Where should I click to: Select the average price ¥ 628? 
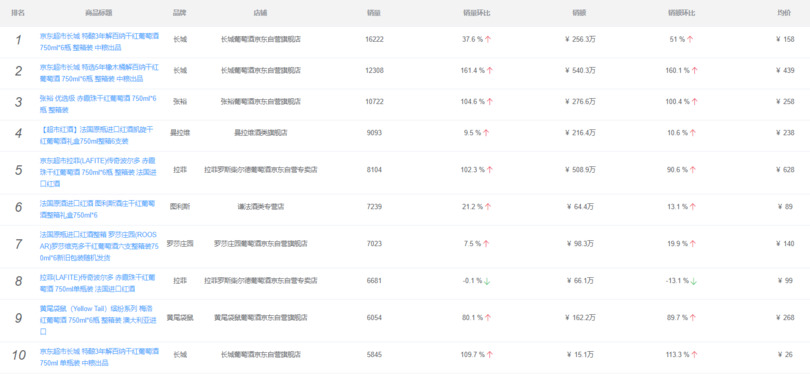tap(785, 169)
